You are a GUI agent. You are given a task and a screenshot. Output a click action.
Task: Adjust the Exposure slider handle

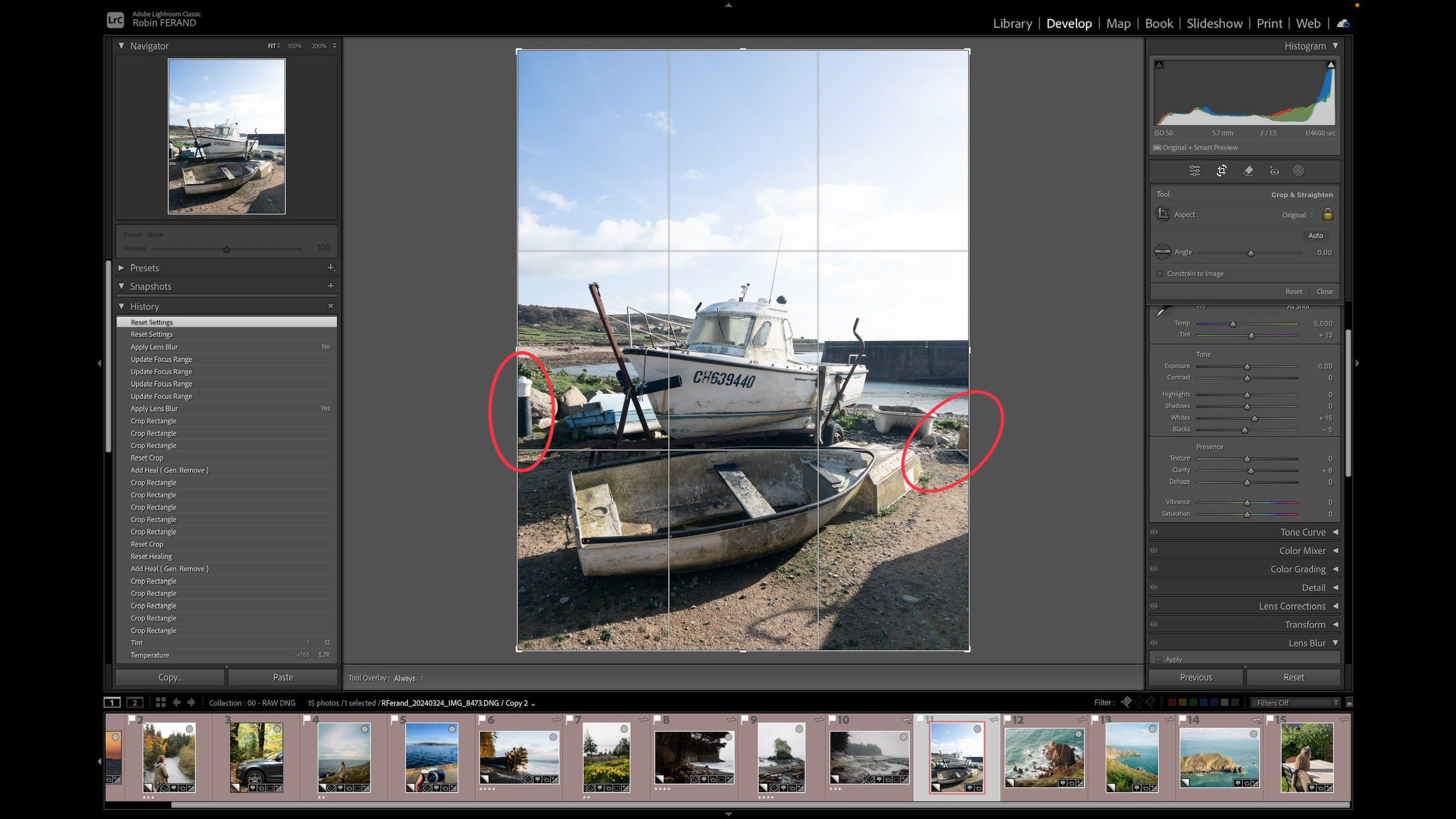click(x=1247, y=367)
